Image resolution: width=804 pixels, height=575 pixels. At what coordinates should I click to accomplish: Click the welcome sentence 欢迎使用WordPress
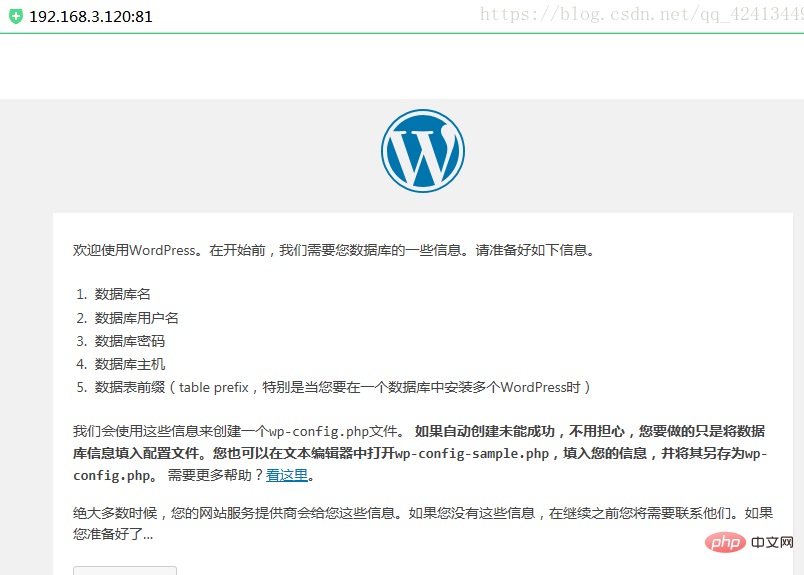(333, 250)
